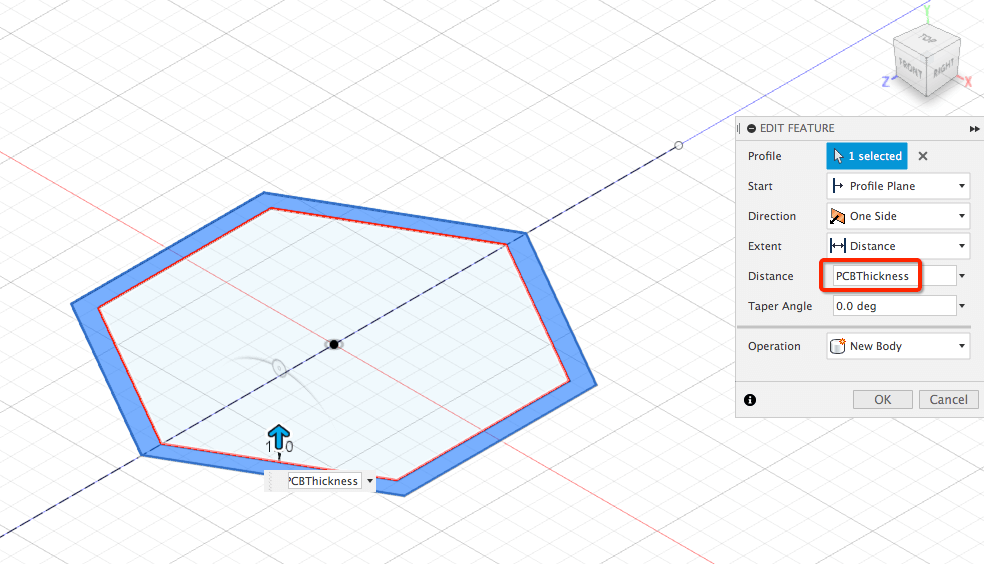Activate the Profile '1 selected' selector

click(x=866, y=156)
